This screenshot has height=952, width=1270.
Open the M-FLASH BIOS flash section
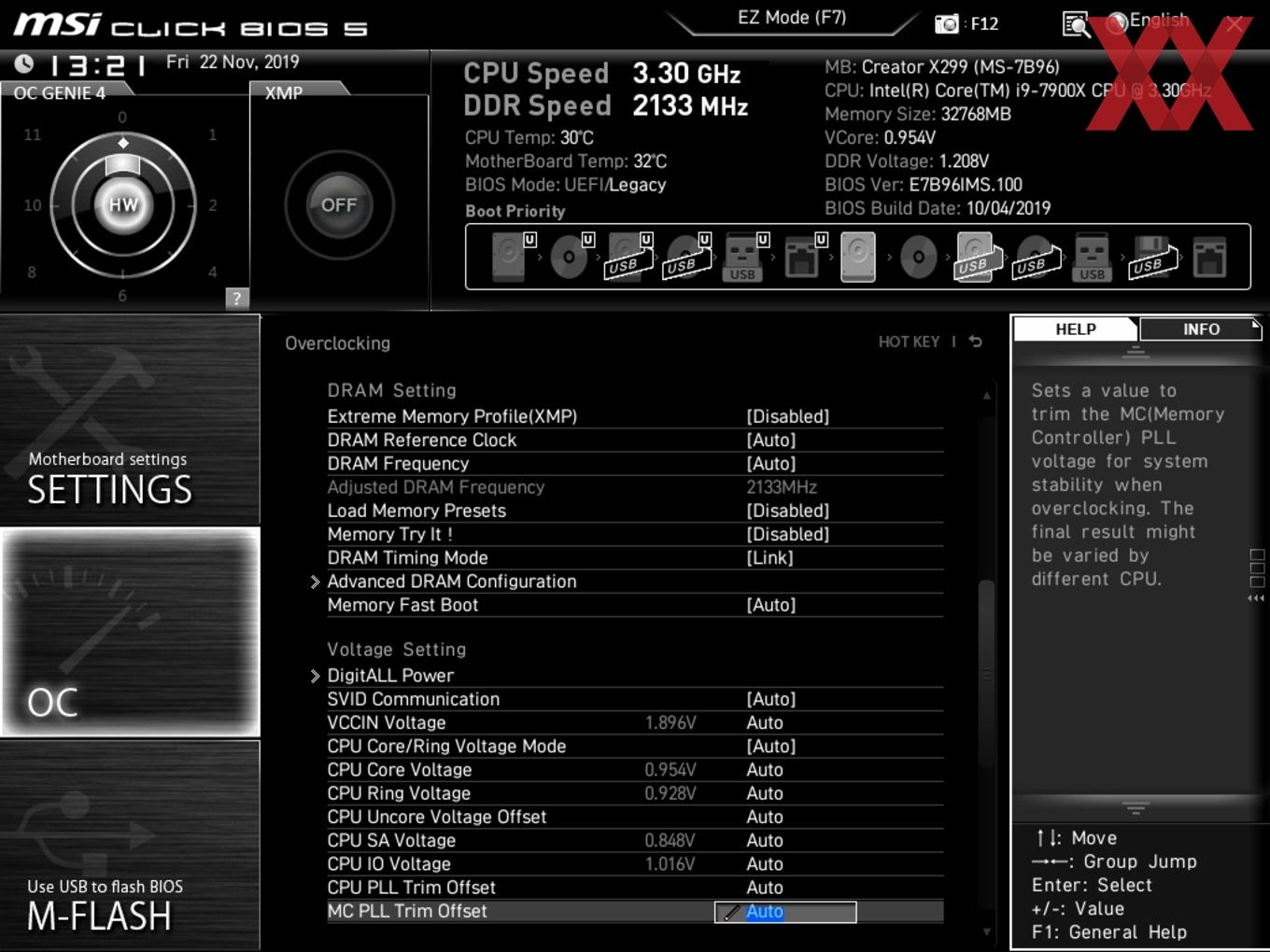pos(130,845)
